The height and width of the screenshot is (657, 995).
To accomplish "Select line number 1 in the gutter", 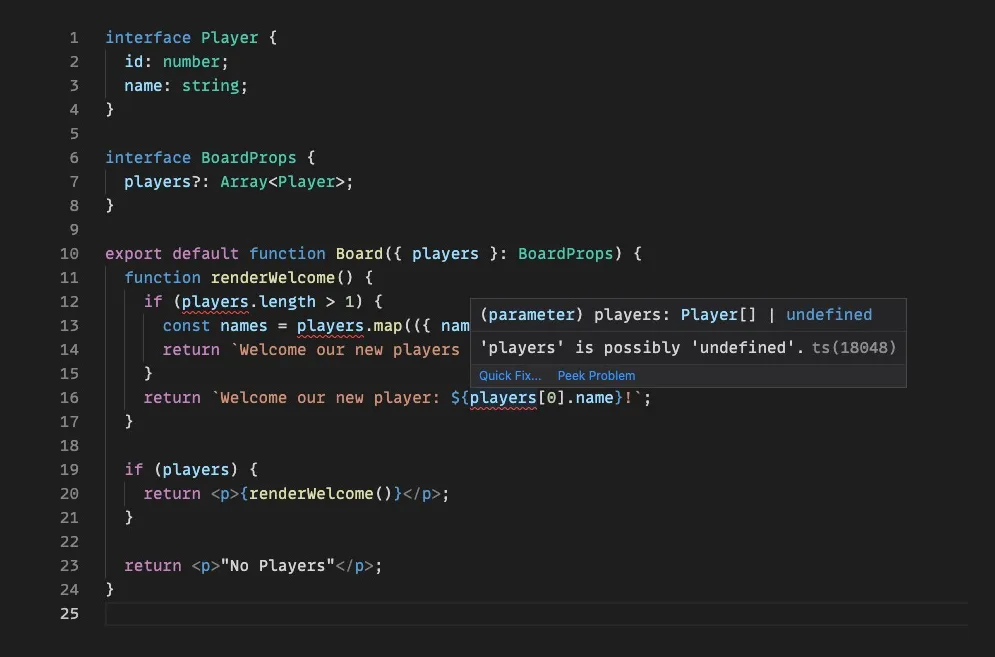I will [x=74, y=37].
